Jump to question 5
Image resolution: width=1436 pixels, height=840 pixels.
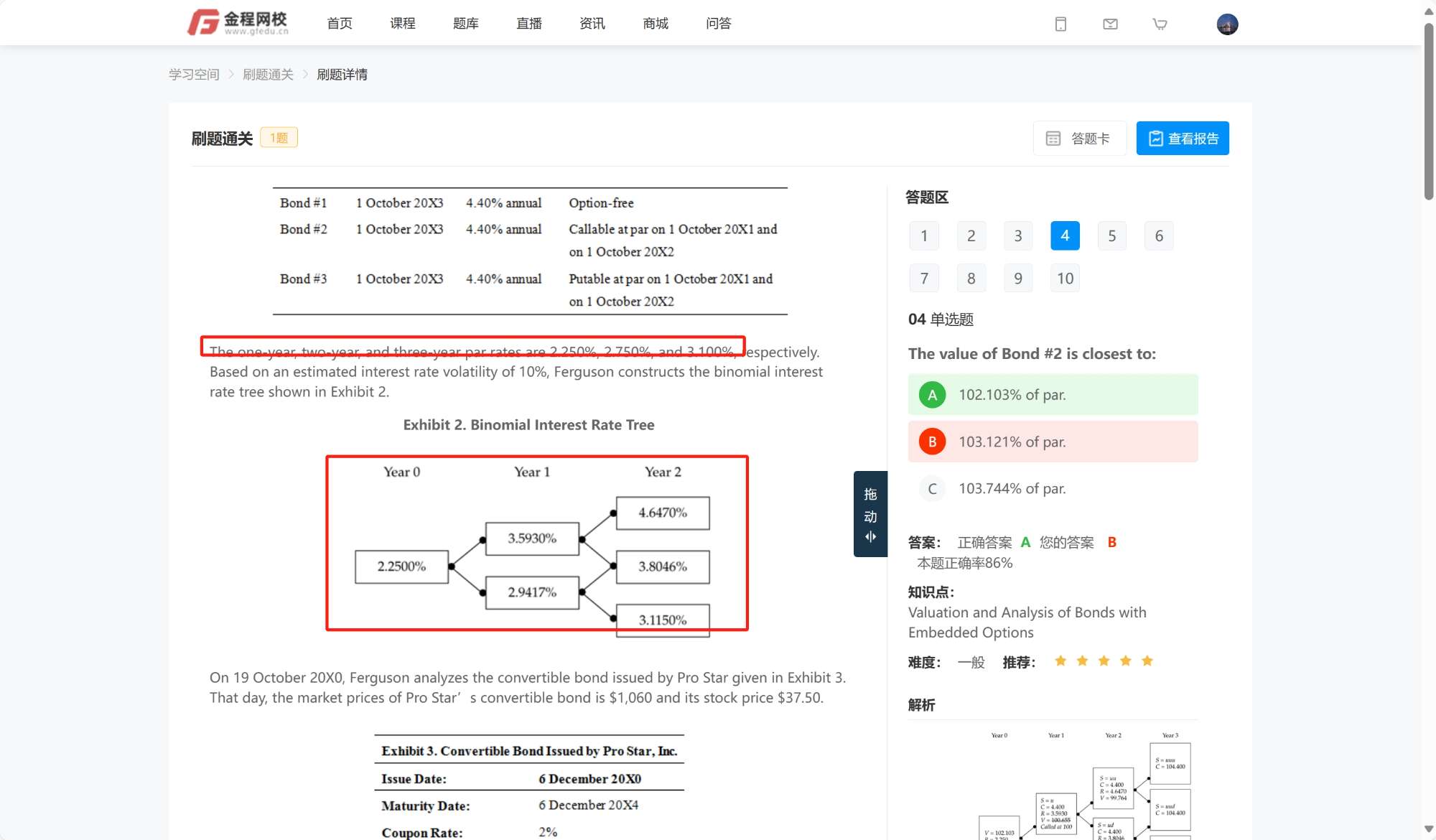point(1111,235)
